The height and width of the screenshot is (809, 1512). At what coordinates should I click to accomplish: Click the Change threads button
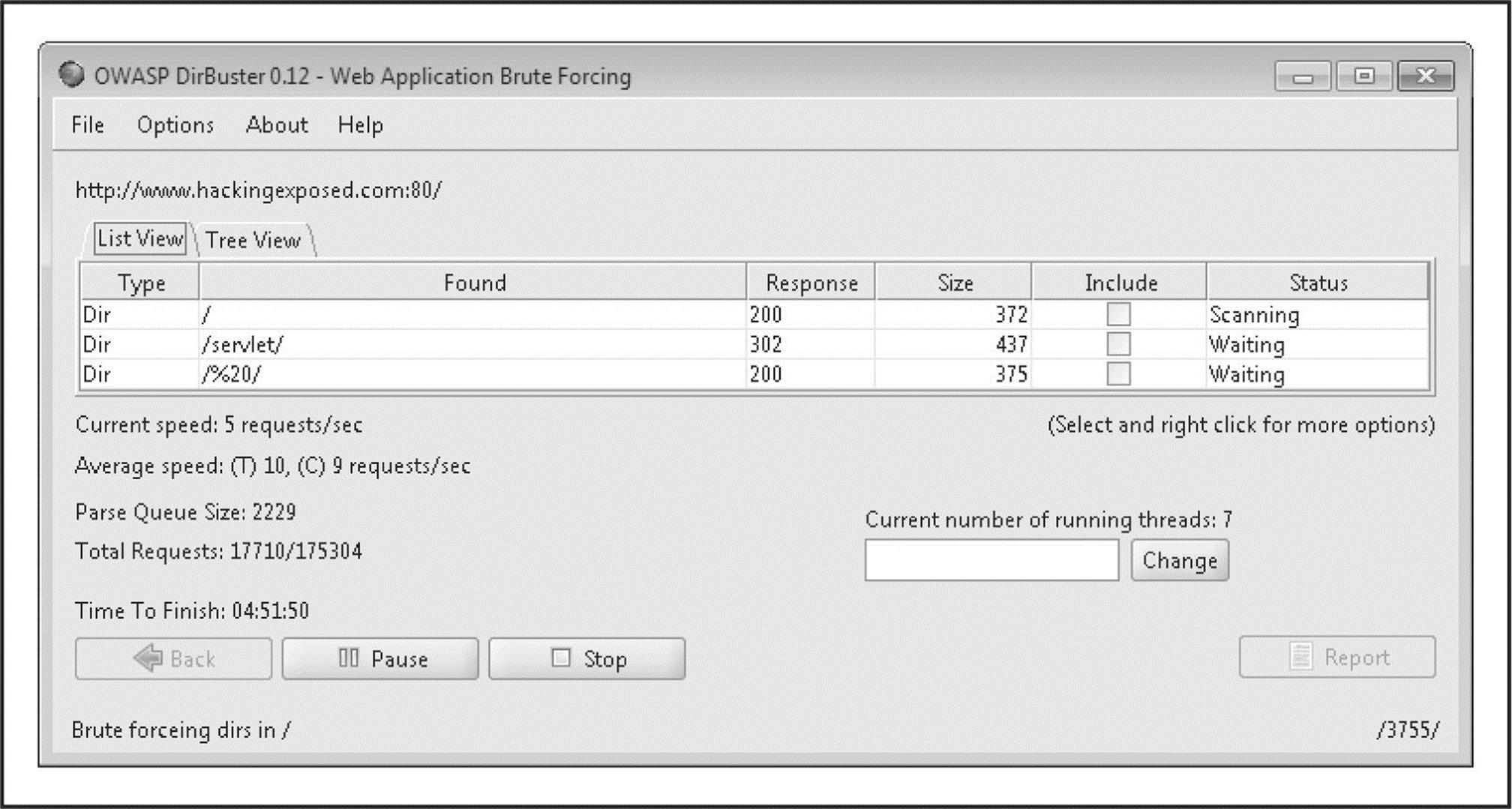coord(1180,560)
